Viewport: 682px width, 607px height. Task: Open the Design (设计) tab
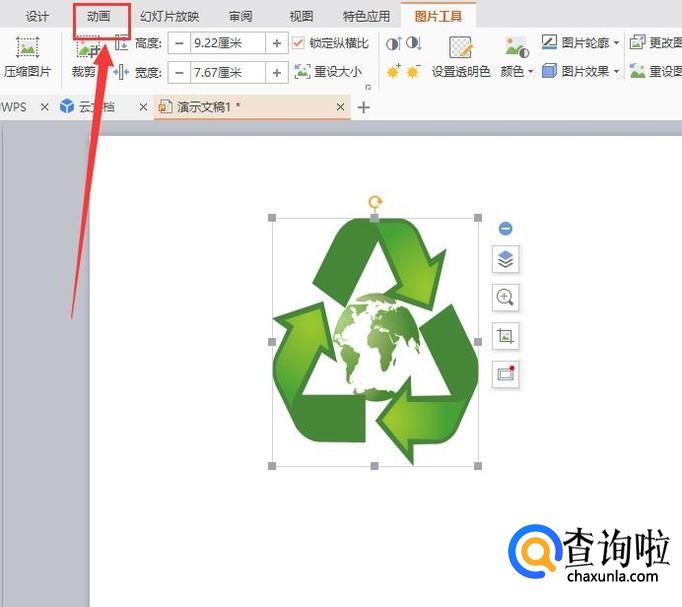(x=37, y=17)
